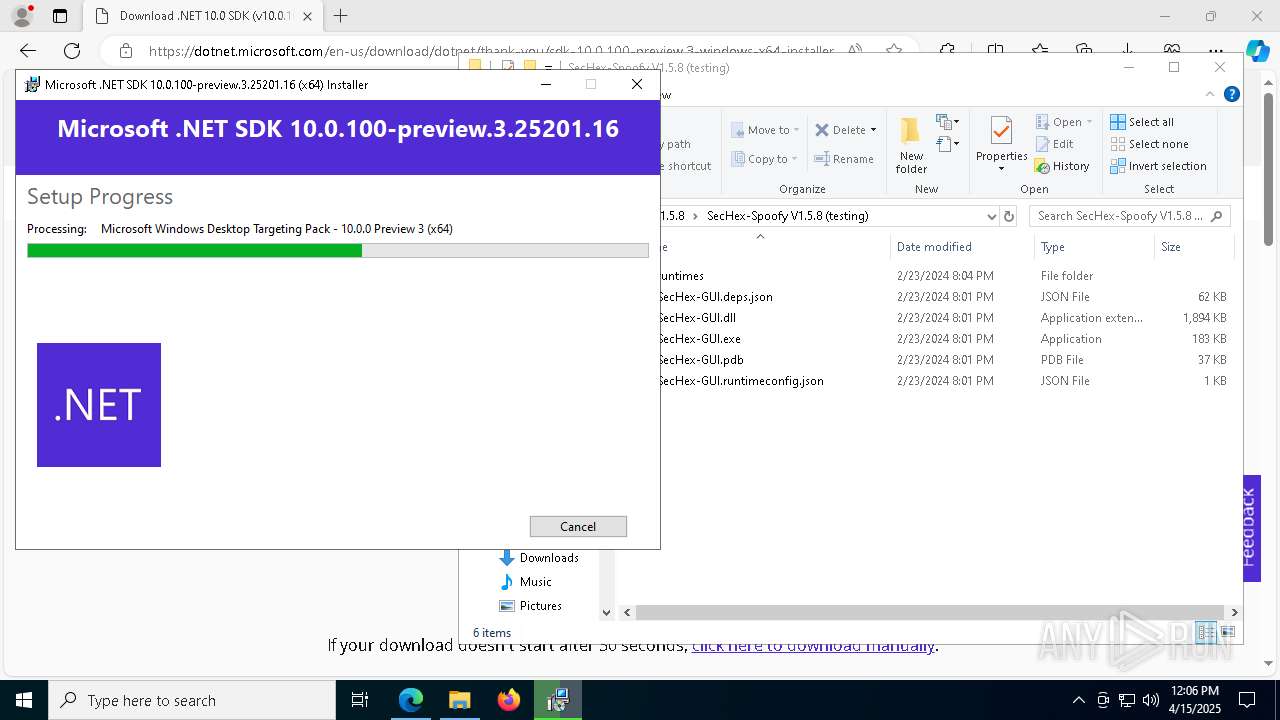Click SecHex-Spoofy V1.5.8 (testing) breadcrumb
This screenshot has height=720, width=1280.
tap(787, 216)
